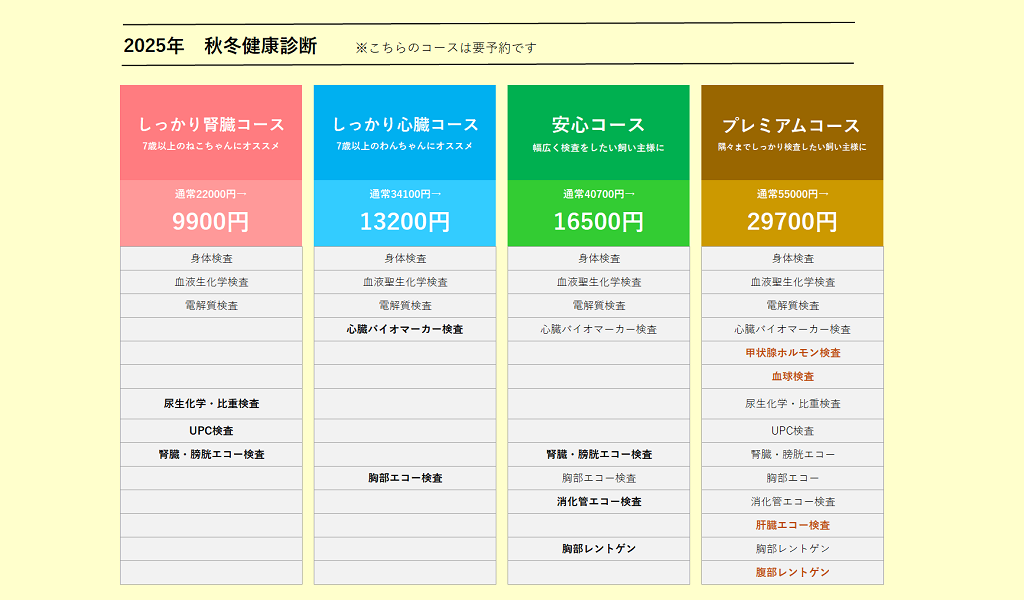Select 尿生化学・比重検査 in the kidney course column

click(x=211, y=404)
